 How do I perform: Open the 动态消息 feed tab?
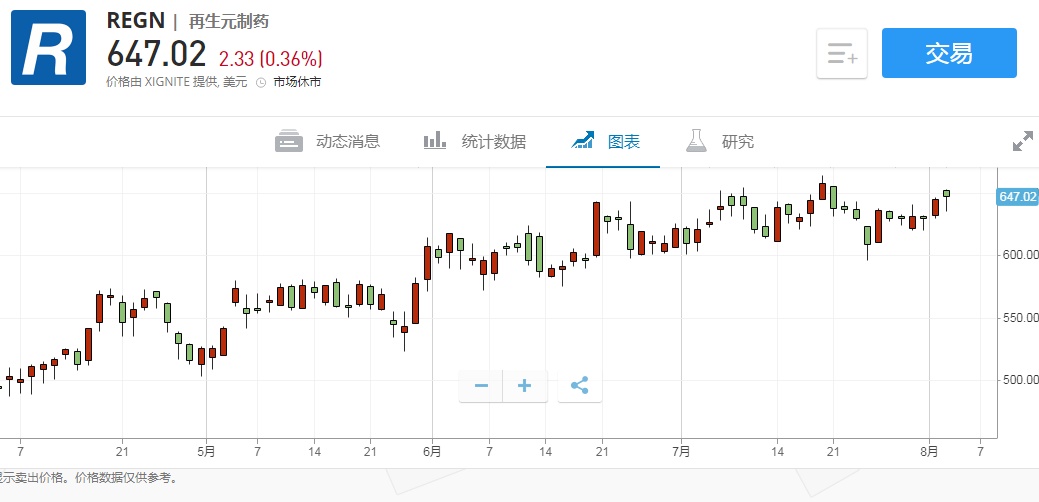tap(328, 141)
